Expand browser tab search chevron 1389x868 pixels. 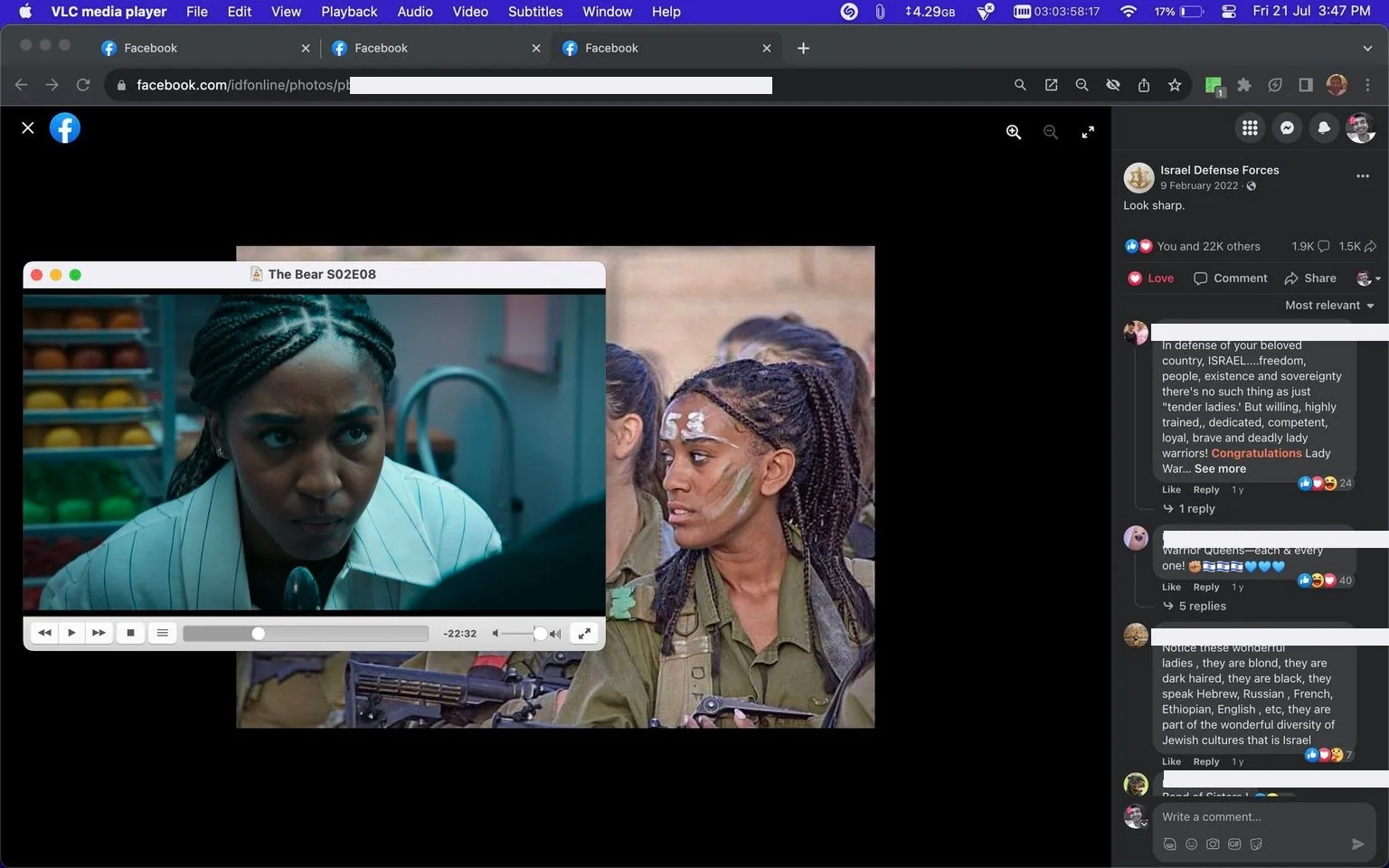pyautogui.click(x=1367, y=48)
